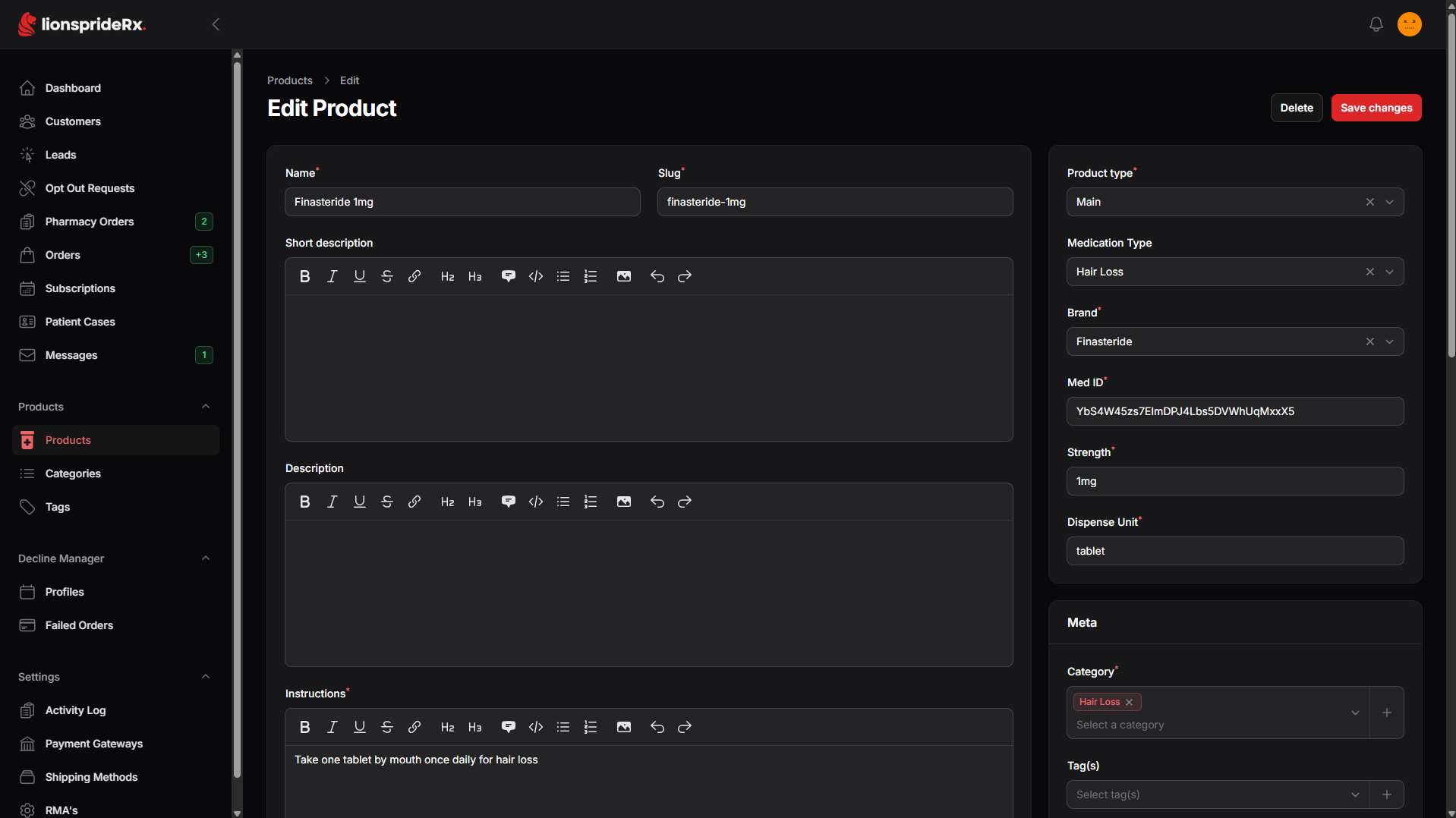This screenshot has width=1456, height=818.
Task: Open the Medication Type dropdown
Action: point(1389,272)
